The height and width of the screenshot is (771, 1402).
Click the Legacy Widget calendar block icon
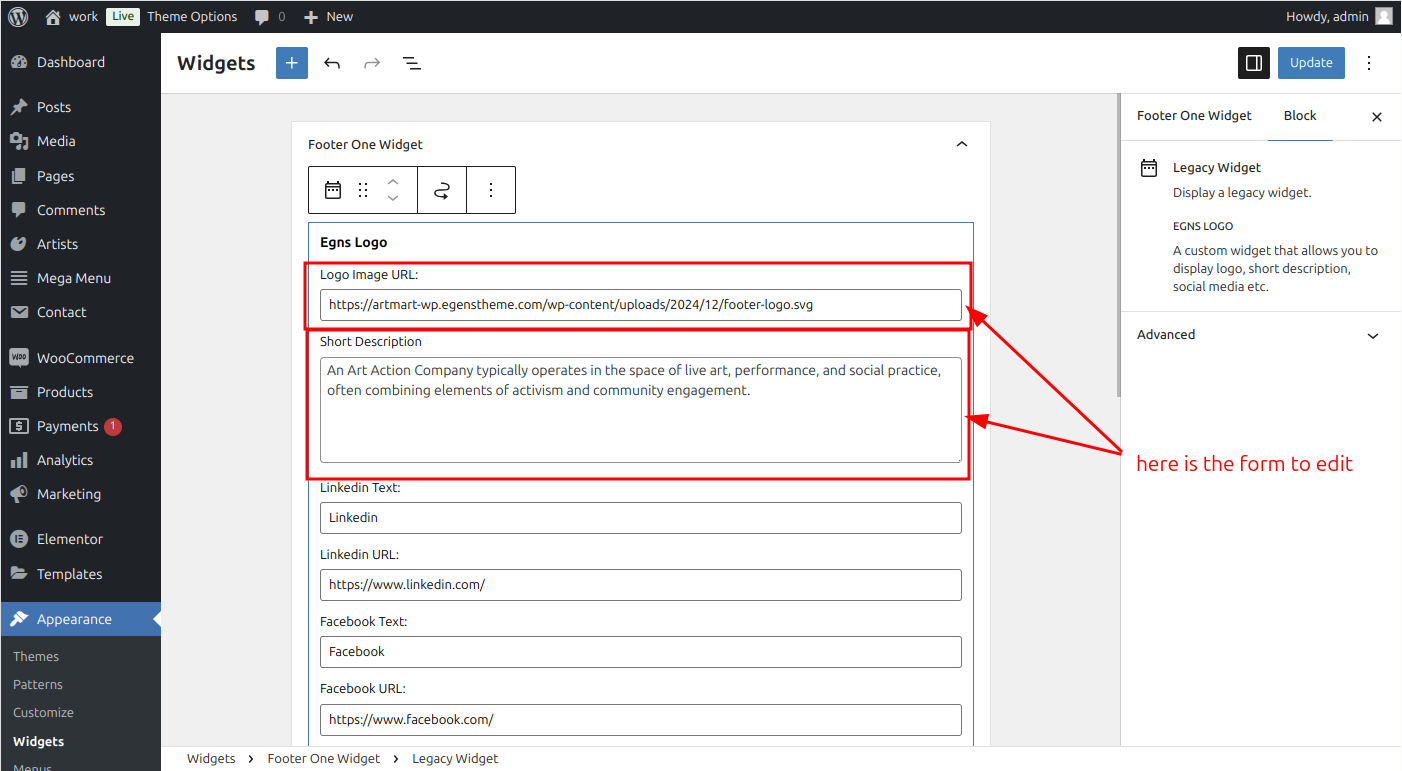point(333,190)
